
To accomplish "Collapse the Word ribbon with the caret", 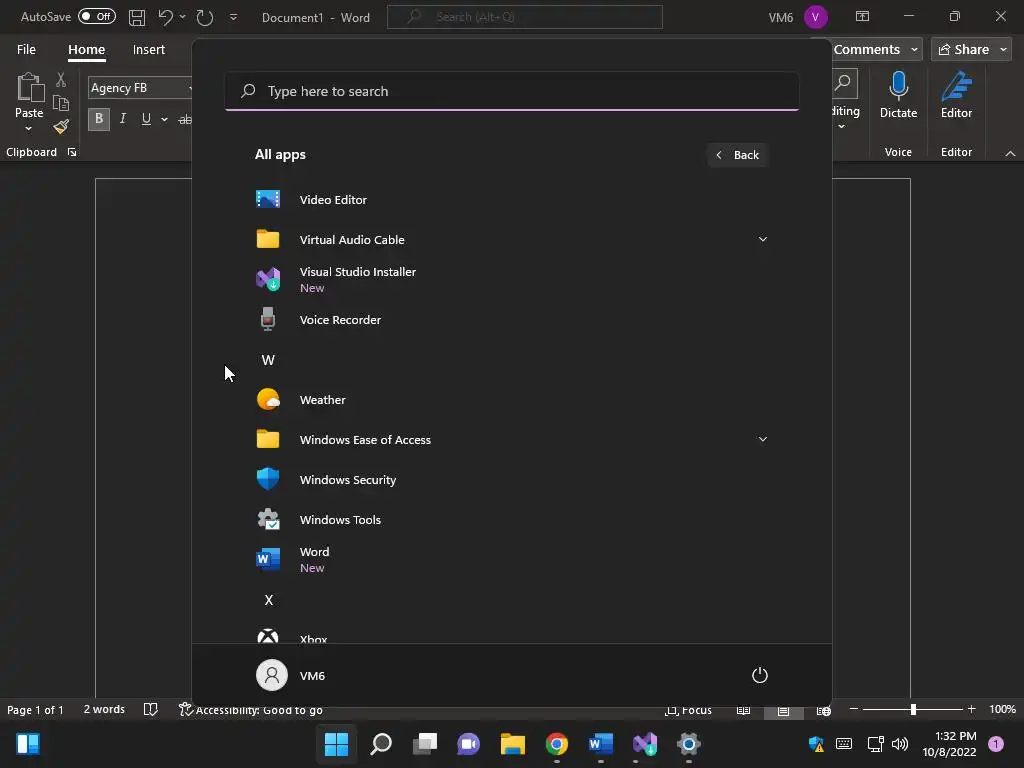I will click(1010, 153).
